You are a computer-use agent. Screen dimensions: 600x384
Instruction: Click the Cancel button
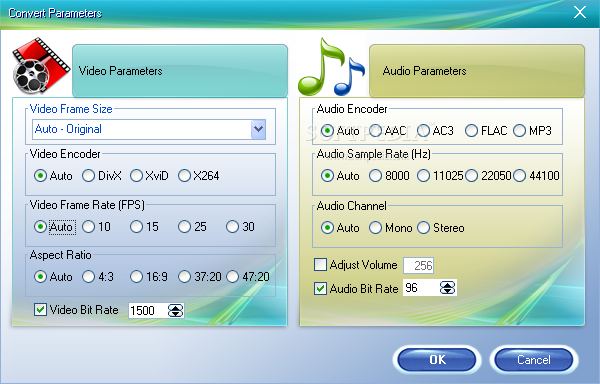534,360
